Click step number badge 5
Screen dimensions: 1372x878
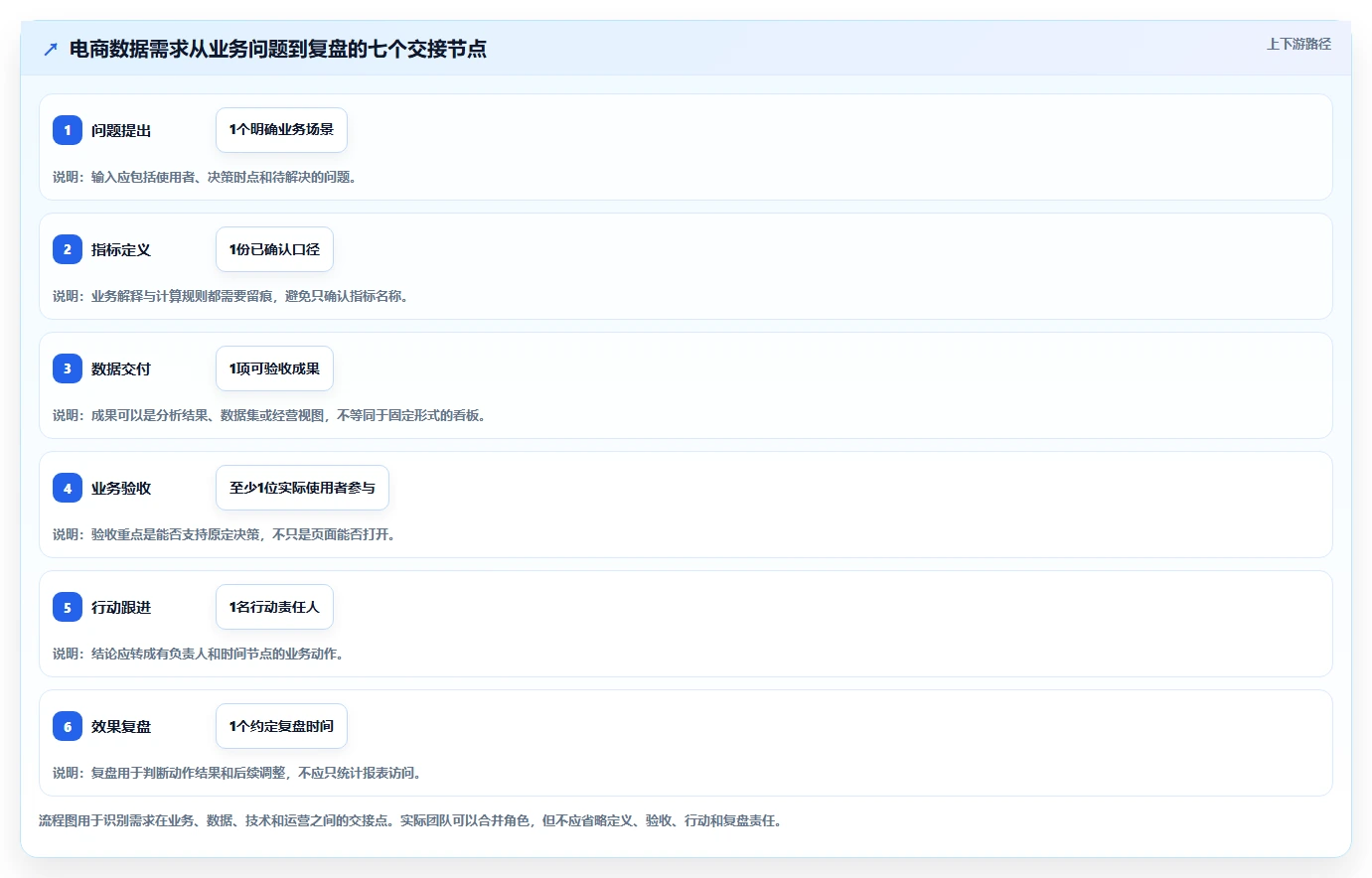[68, 607]
